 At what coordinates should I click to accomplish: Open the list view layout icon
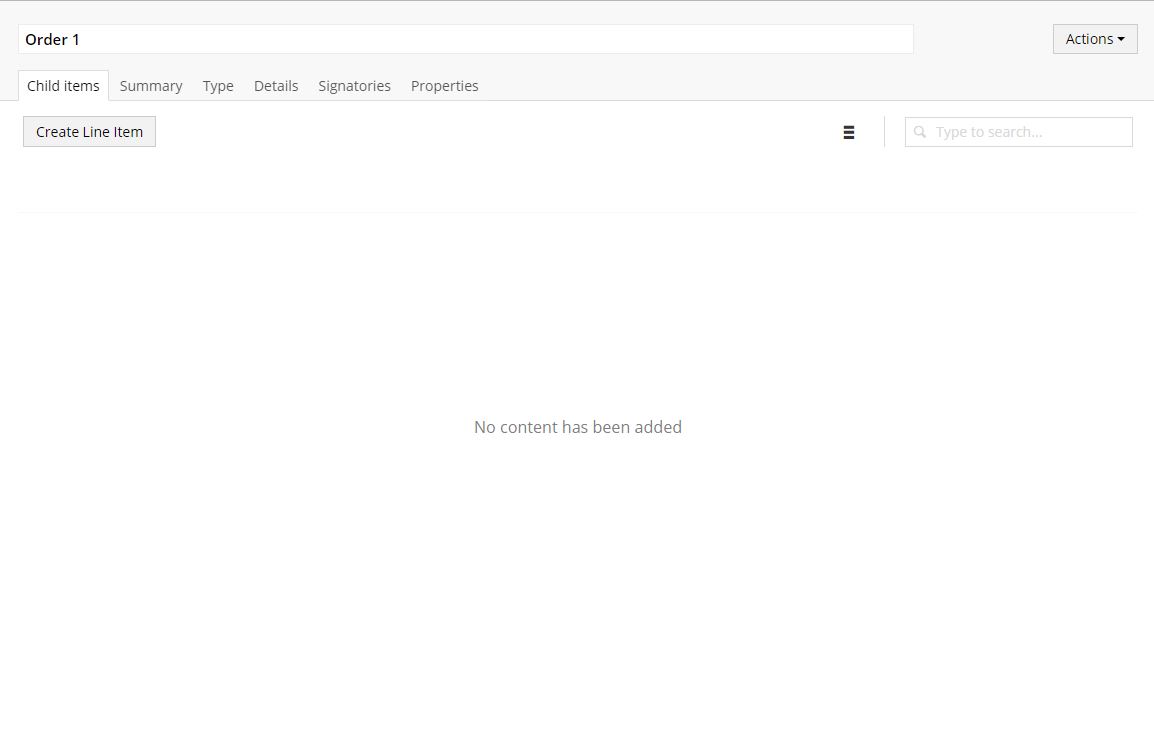click(x=848, y=132)
